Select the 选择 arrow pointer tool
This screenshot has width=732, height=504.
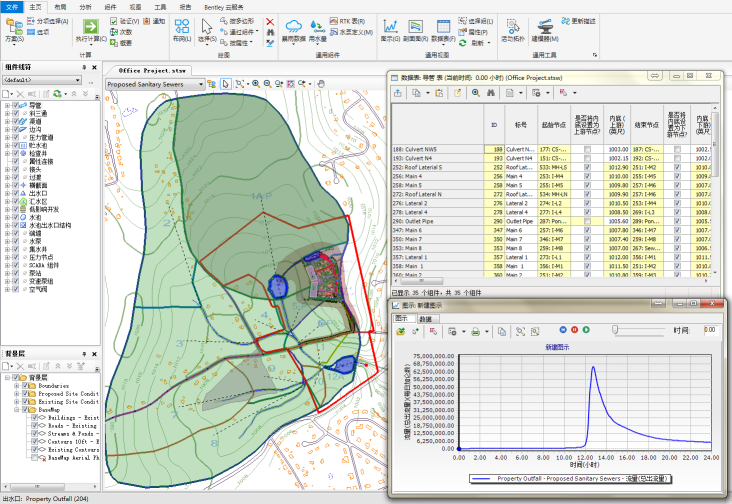[206, 26]
